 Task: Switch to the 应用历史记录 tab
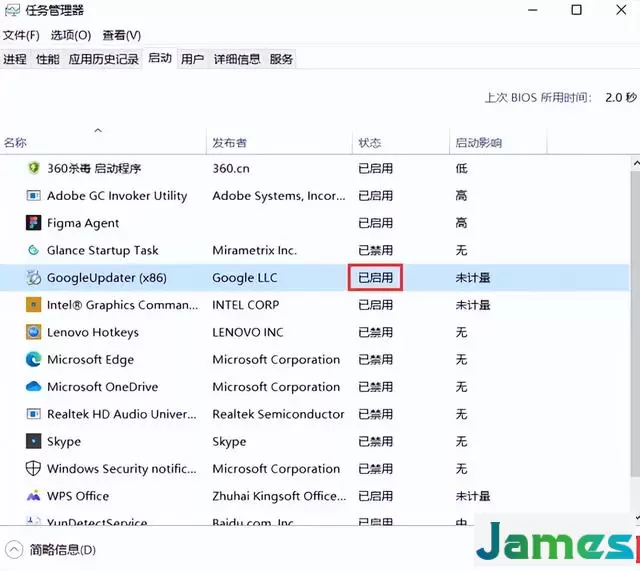coord(104,59)
